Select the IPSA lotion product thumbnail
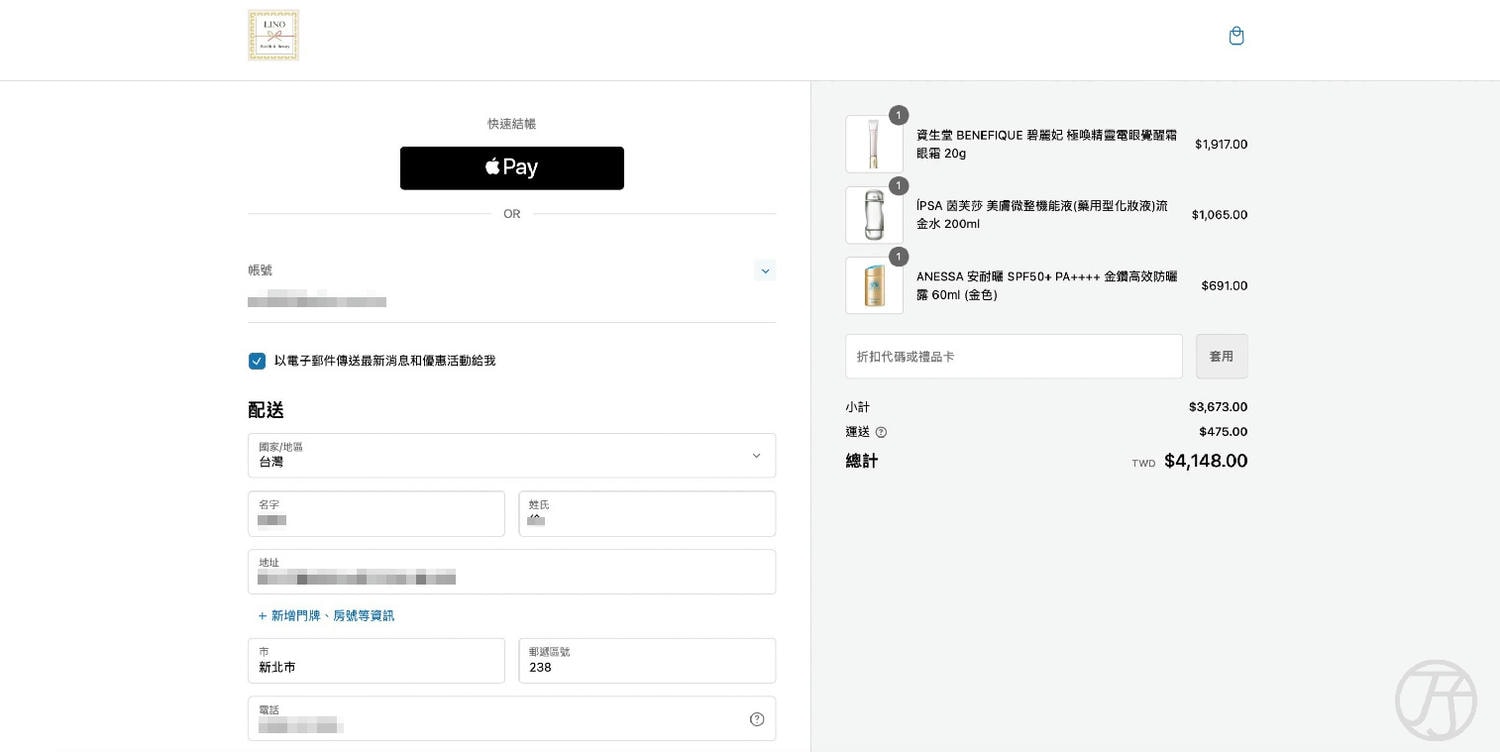This screenshot has width=1500, height=752. pos(874,215)
